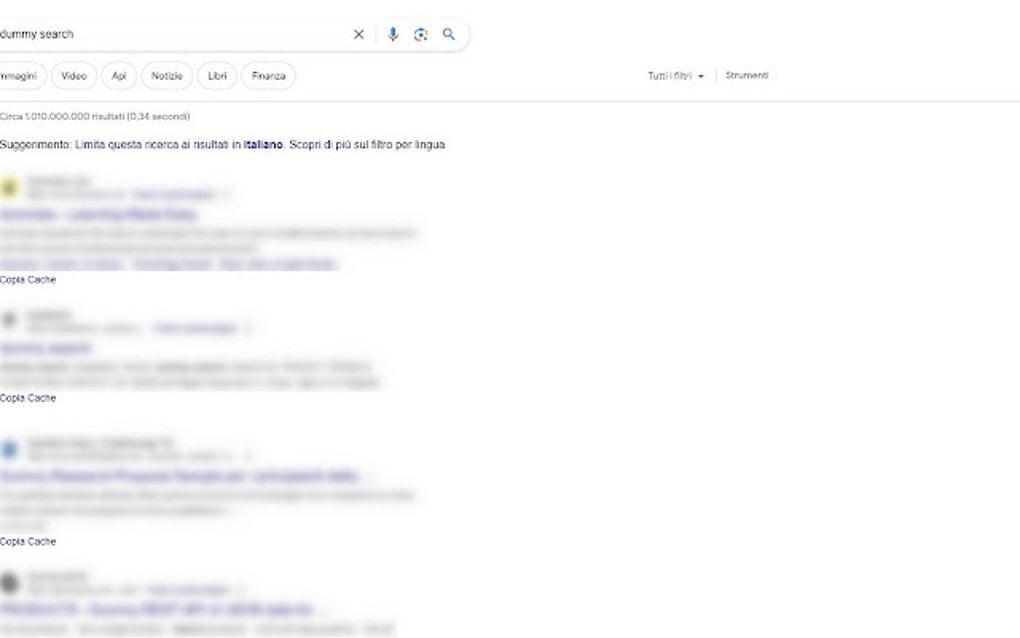Click the Strumenti button

coord(747,75)
